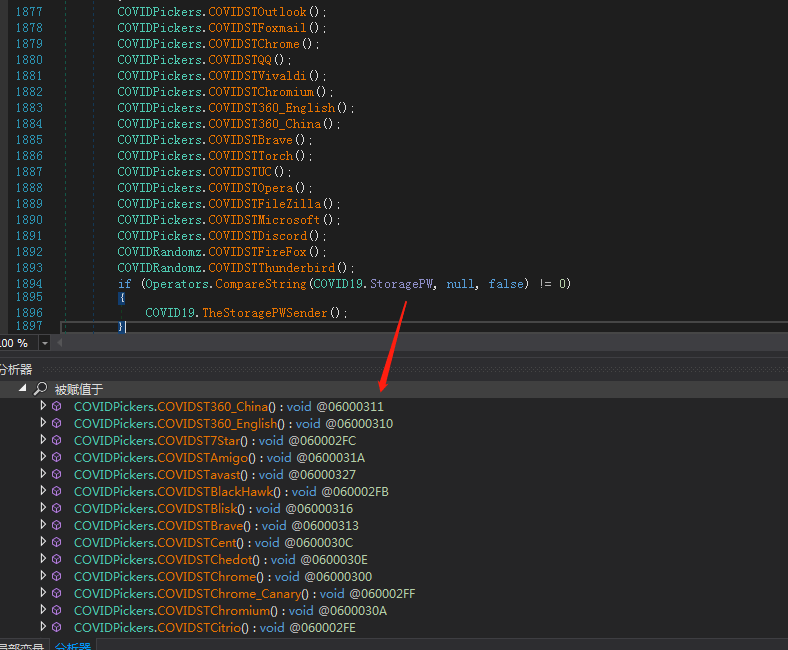Image resolution: width=788 pixels, height=650 pixels.
Task: Click line number 1894 in the gutter
Action: pos(29,284)
